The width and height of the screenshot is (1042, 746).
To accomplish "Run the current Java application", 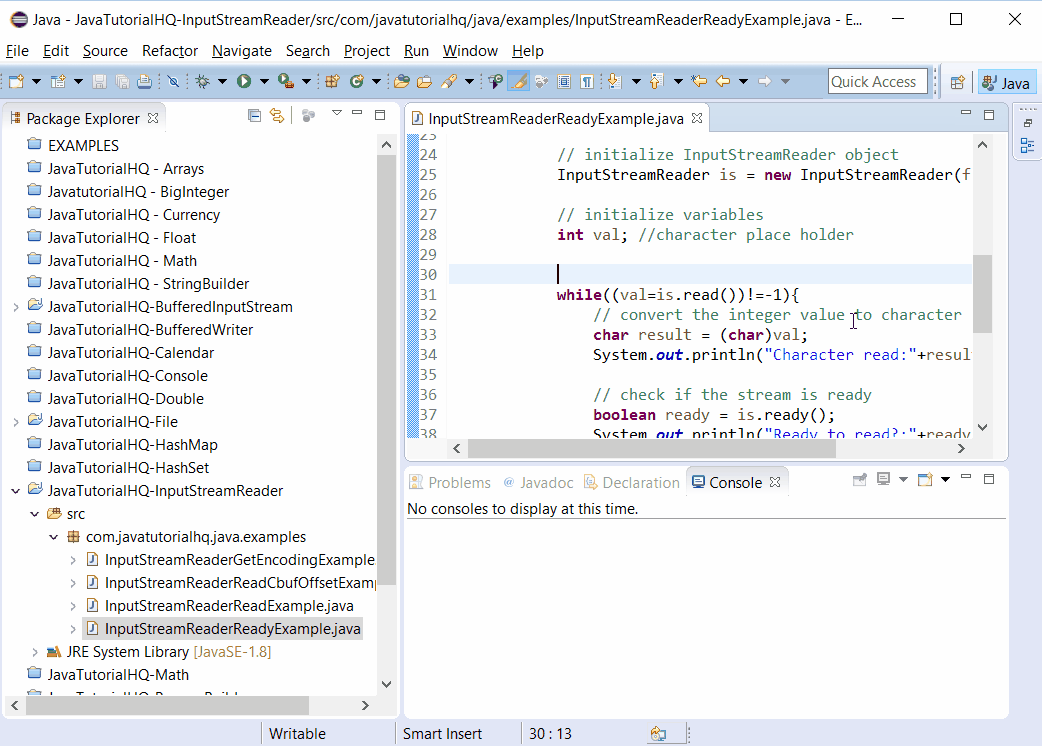I will [x=244, y=80].
